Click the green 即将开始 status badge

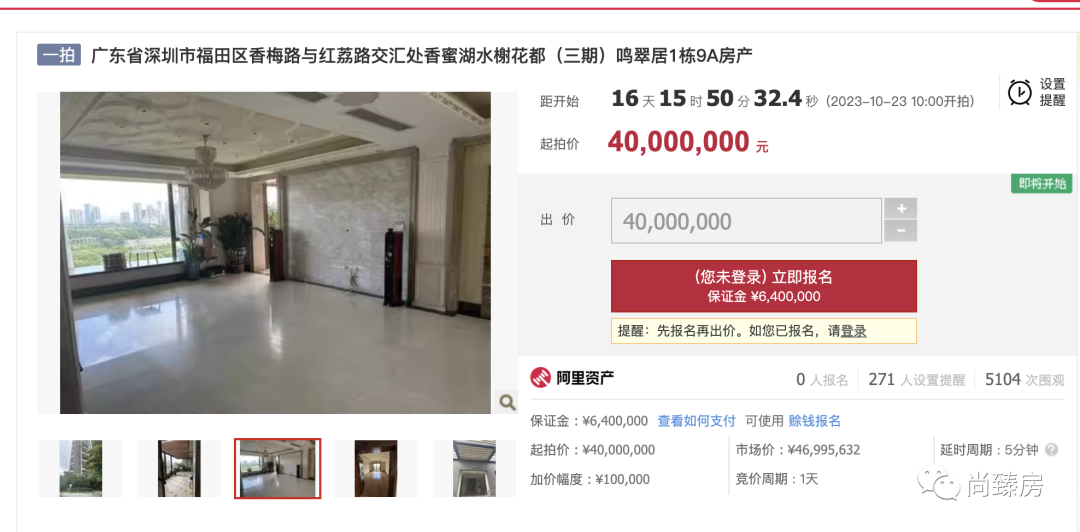pos(1042,184)
